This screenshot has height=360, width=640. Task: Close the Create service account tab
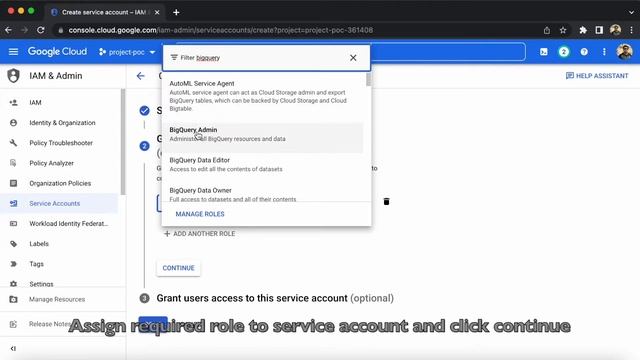coord(157,12)
